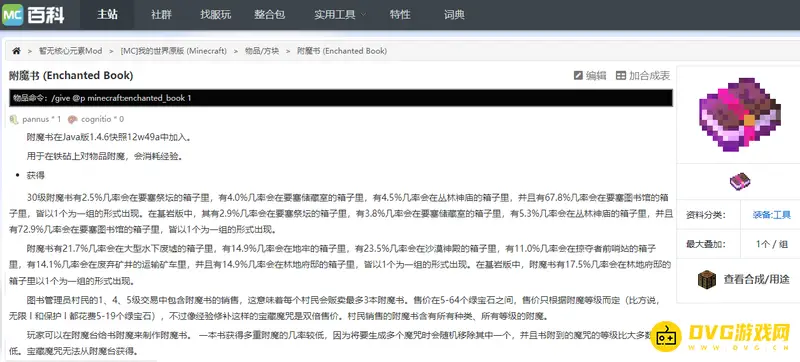
Task: Click the crafting table icon
Action: (707, 279)
